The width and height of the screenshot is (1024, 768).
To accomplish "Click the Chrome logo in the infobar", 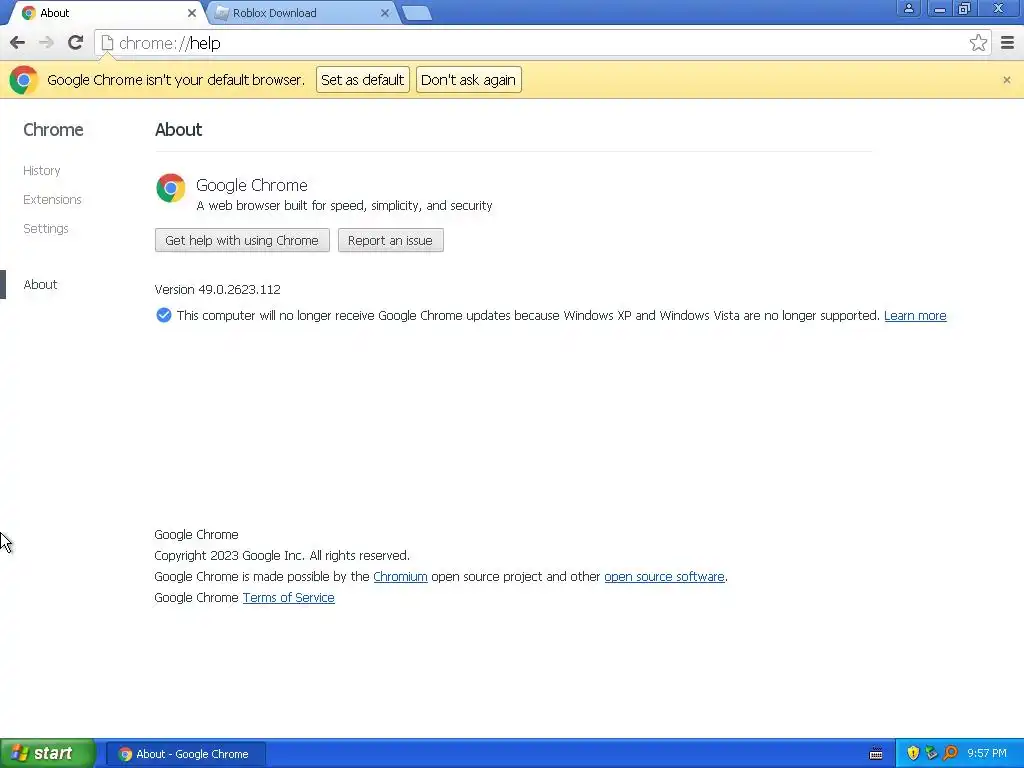I will coord(24,80).
